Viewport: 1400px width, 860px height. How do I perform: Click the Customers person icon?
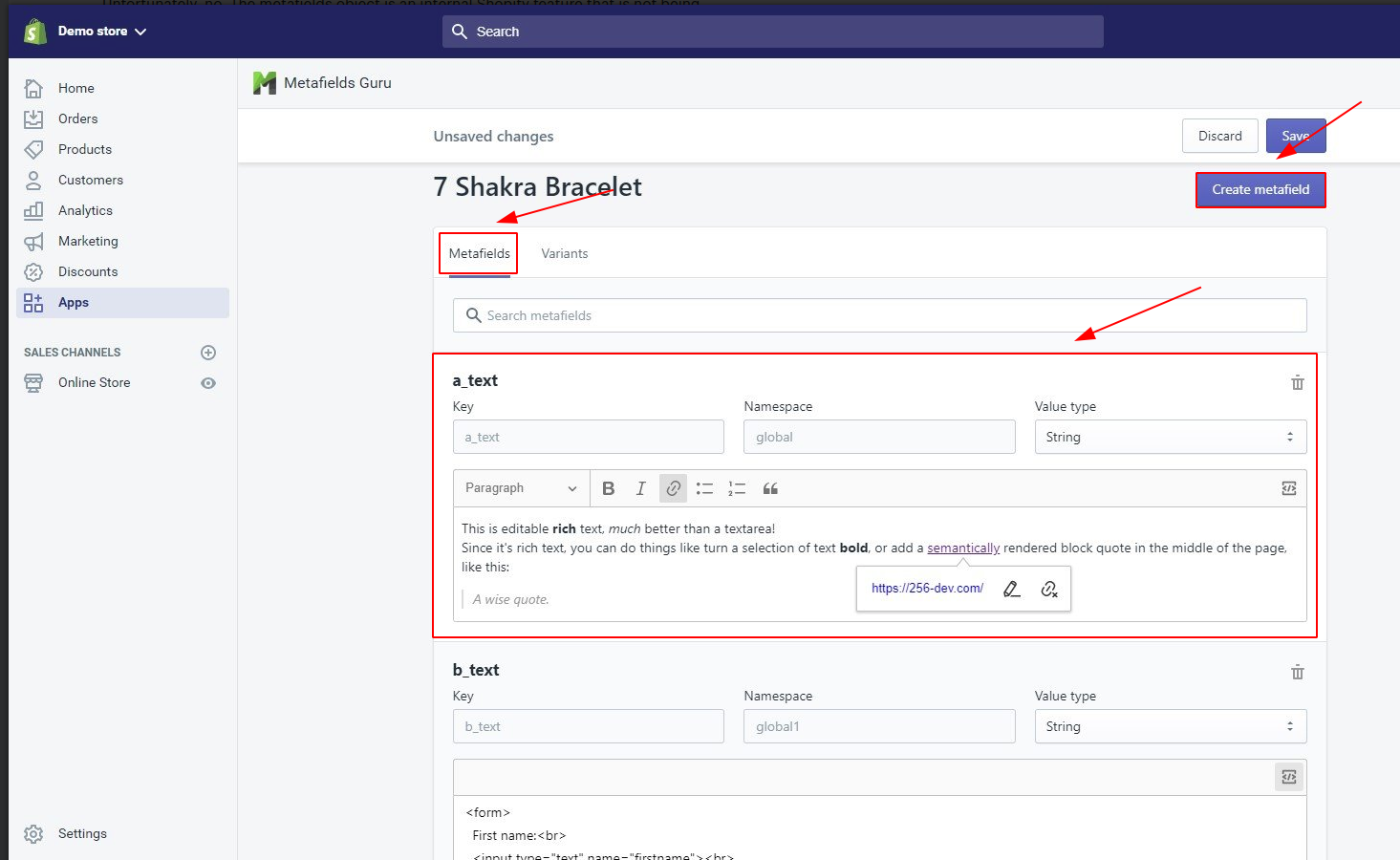(x=33, y=180)
